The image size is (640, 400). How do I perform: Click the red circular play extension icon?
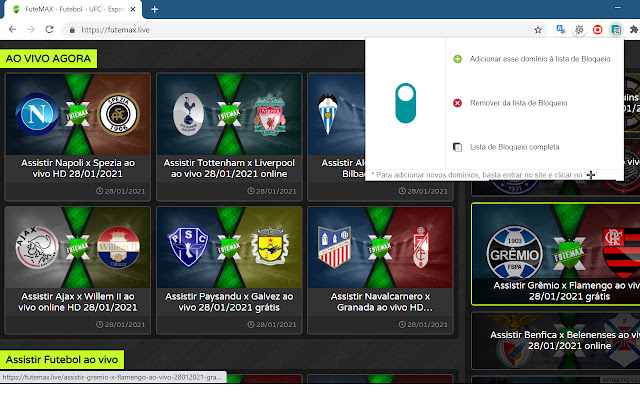point(598,29)
